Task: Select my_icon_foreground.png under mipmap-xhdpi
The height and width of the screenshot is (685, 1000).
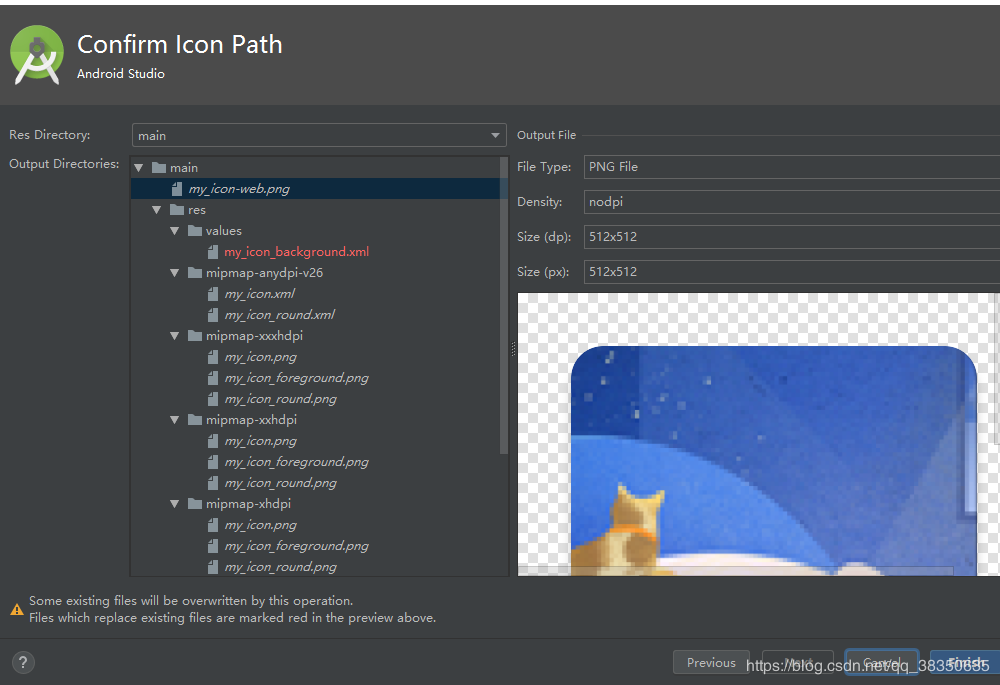Action: click(297, 547)
